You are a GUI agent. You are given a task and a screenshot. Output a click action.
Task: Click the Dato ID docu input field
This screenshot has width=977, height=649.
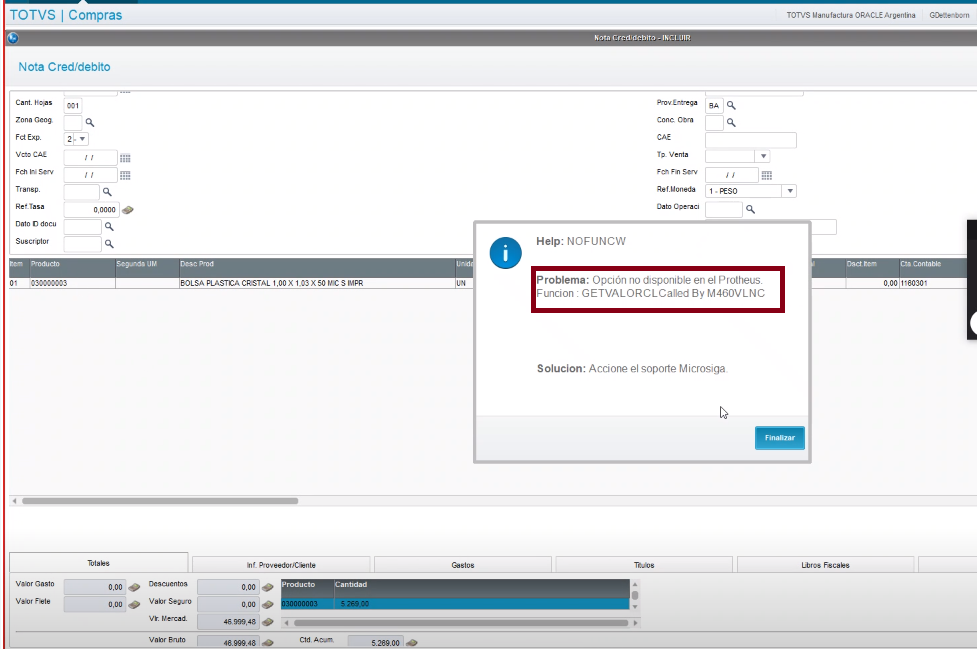click(x=82, y=227)
